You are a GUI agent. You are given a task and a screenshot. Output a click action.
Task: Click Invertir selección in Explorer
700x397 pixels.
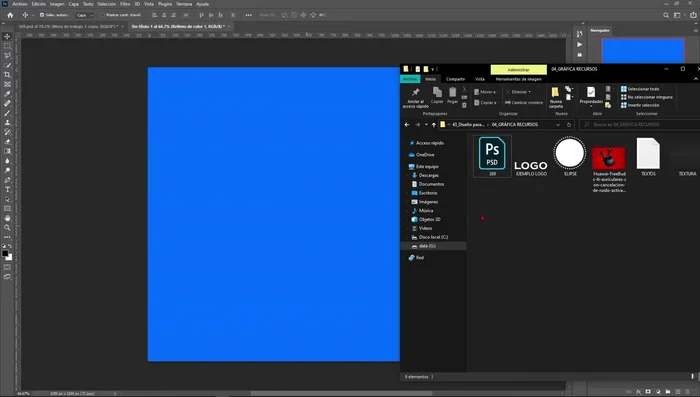click(640, 105)
